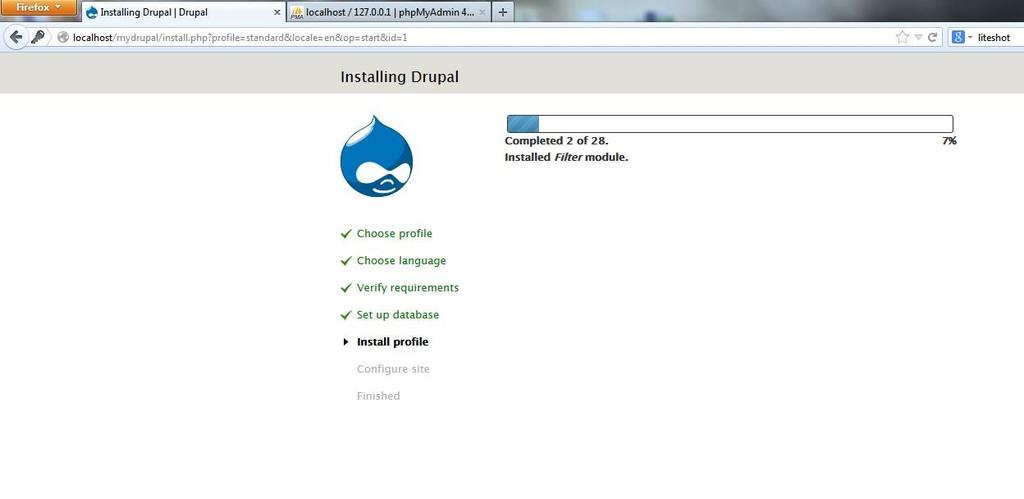
Task: Open the Google search engine selector
Action: [x=961, y=37]
